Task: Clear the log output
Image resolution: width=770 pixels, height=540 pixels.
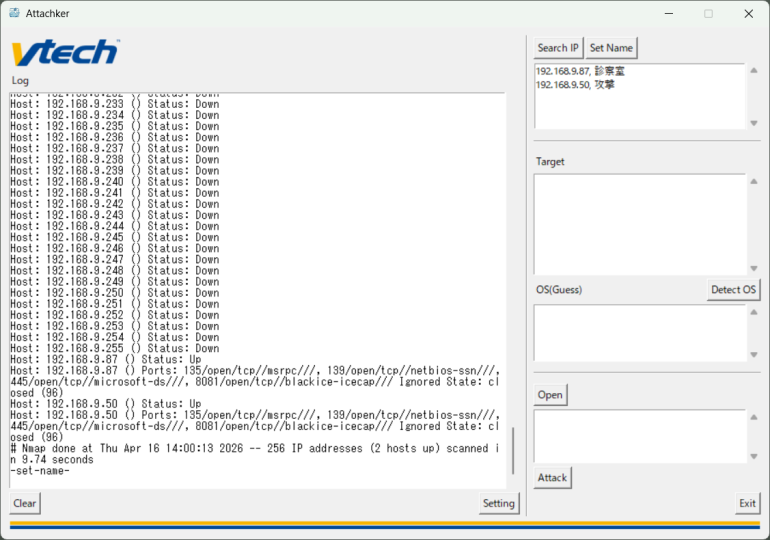Action: click(x=25, y=503)
